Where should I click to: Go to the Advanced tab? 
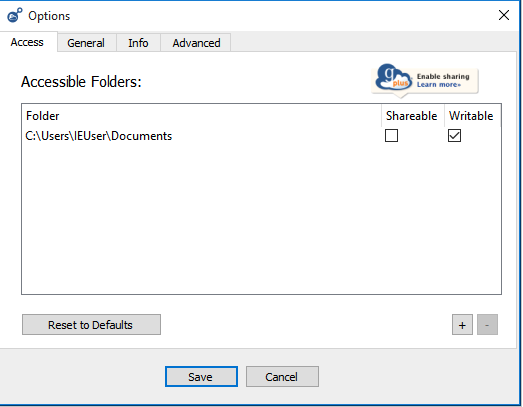click(196, 43)
